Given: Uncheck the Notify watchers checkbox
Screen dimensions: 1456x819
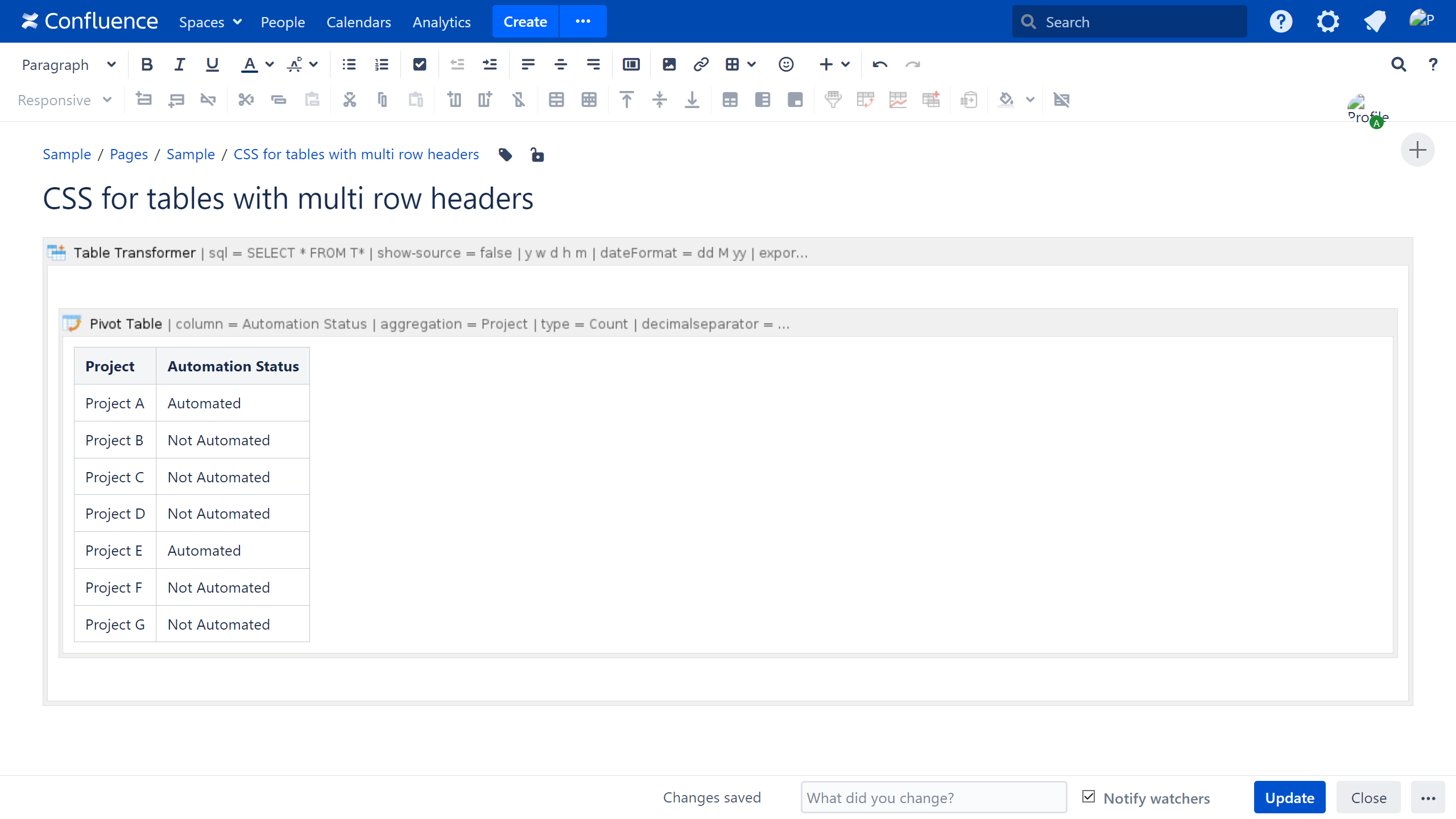Looking at the screenshot, I should 1089,797.
